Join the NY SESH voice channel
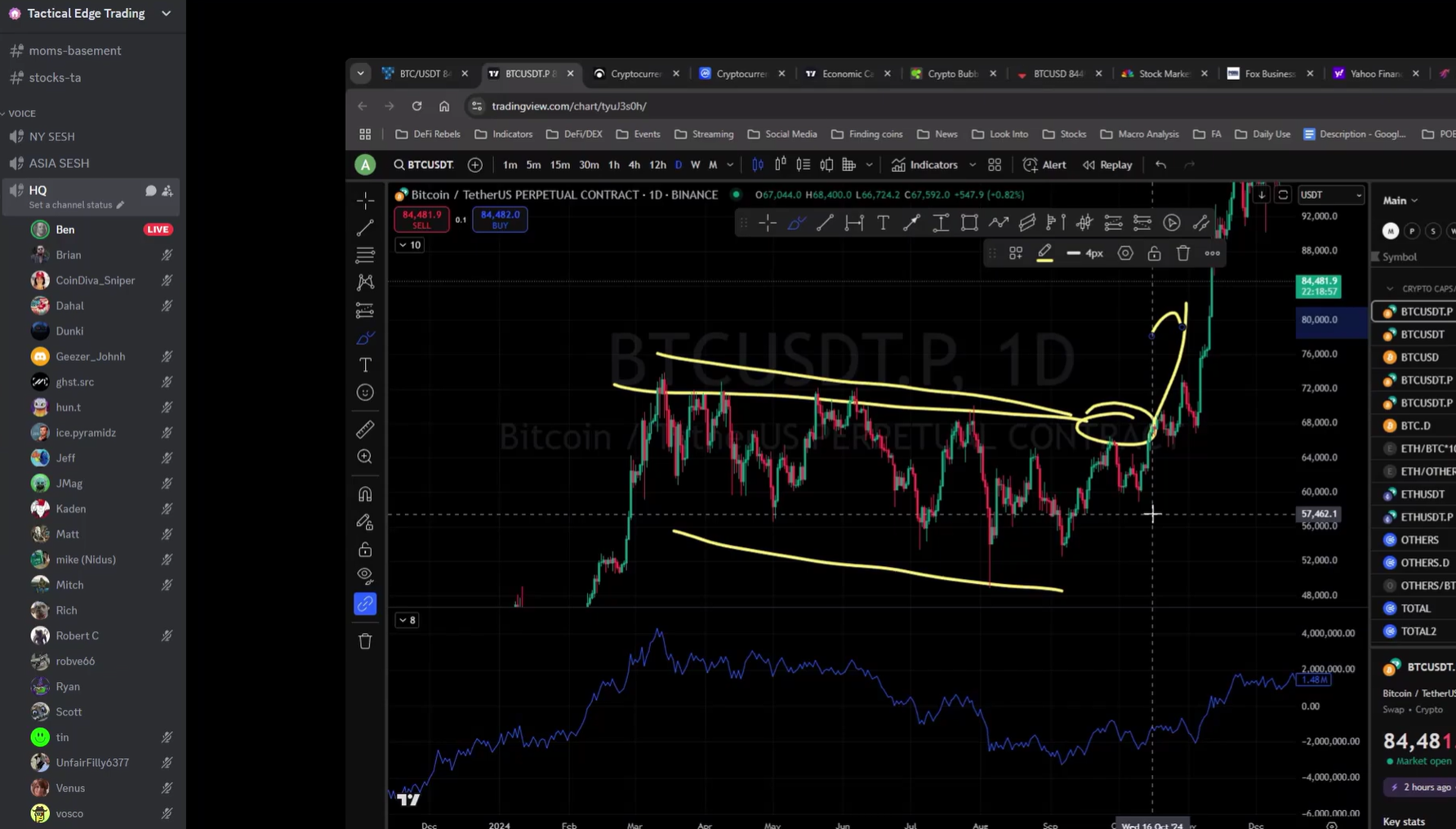Image resolution: width=1456 pixels, height=829 pixels. point(52,136)
